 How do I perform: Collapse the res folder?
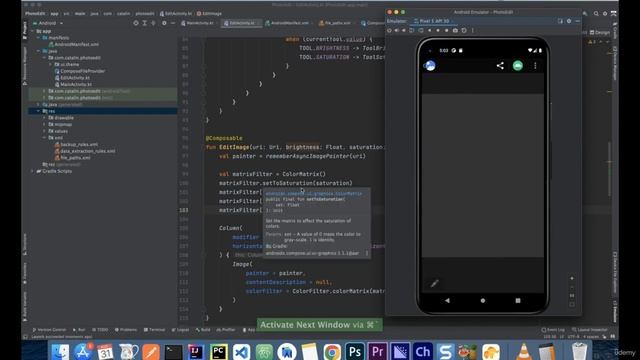coord(39,111)
